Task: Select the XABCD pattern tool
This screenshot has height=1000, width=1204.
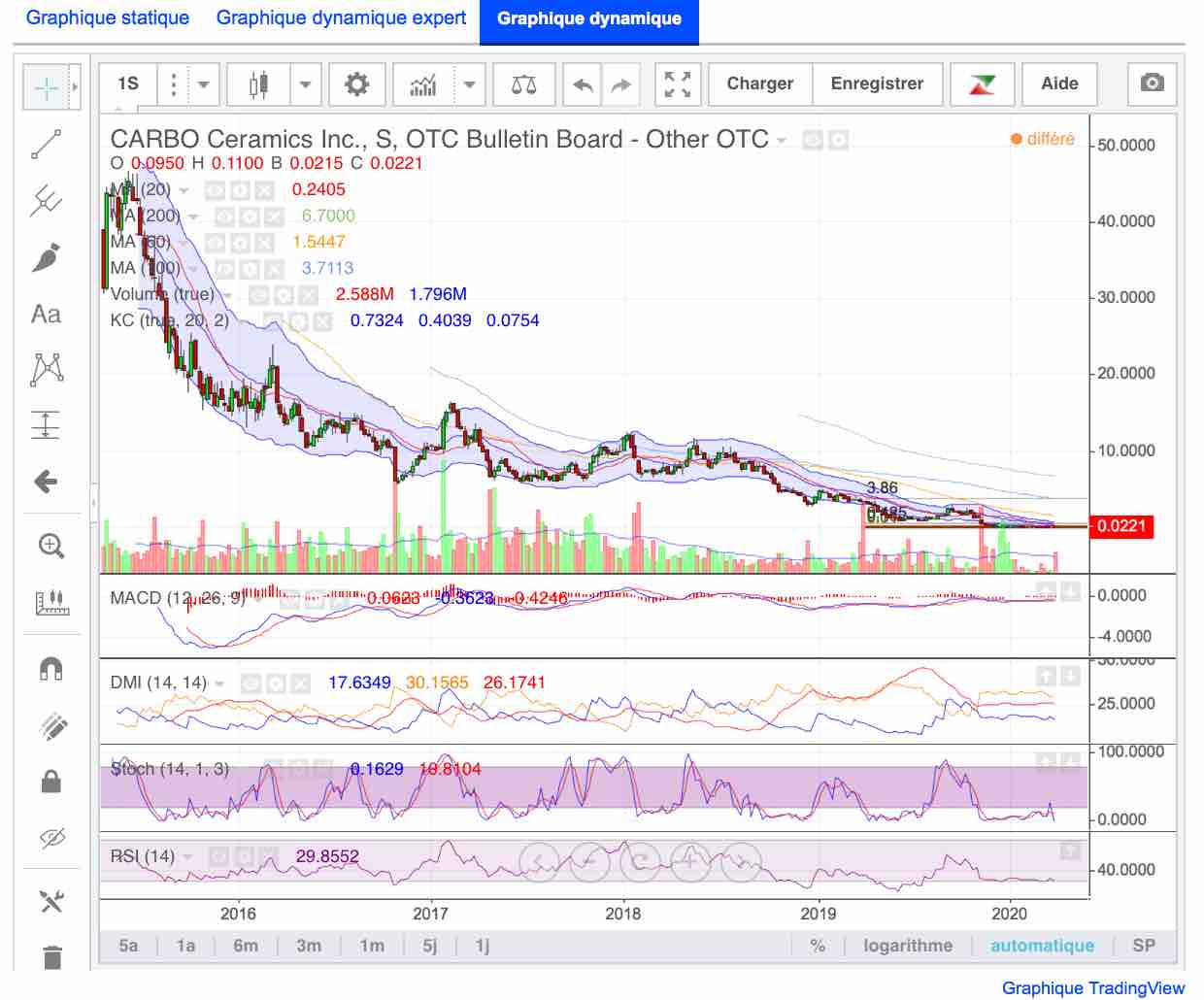Action: [47, 369]
